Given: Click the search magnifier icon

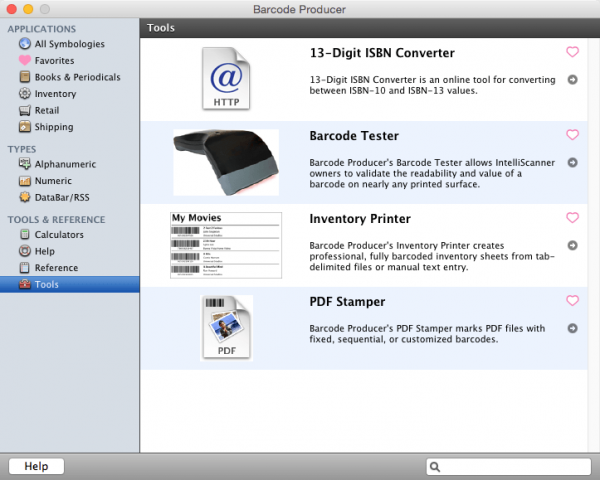Looking at the screenshot, I should [x=435, y=467].
